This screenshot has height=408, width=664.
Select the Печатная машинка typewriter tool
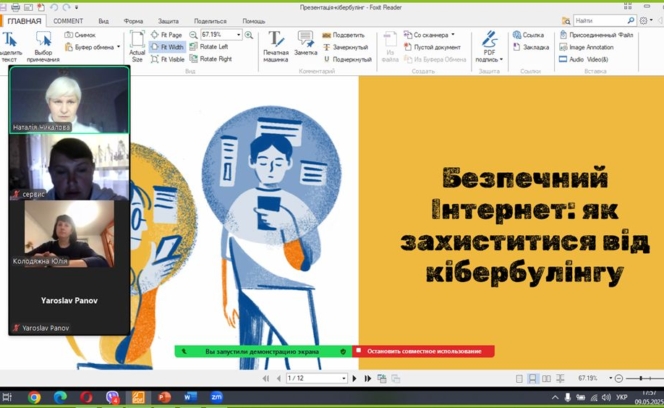click(275, 45)
